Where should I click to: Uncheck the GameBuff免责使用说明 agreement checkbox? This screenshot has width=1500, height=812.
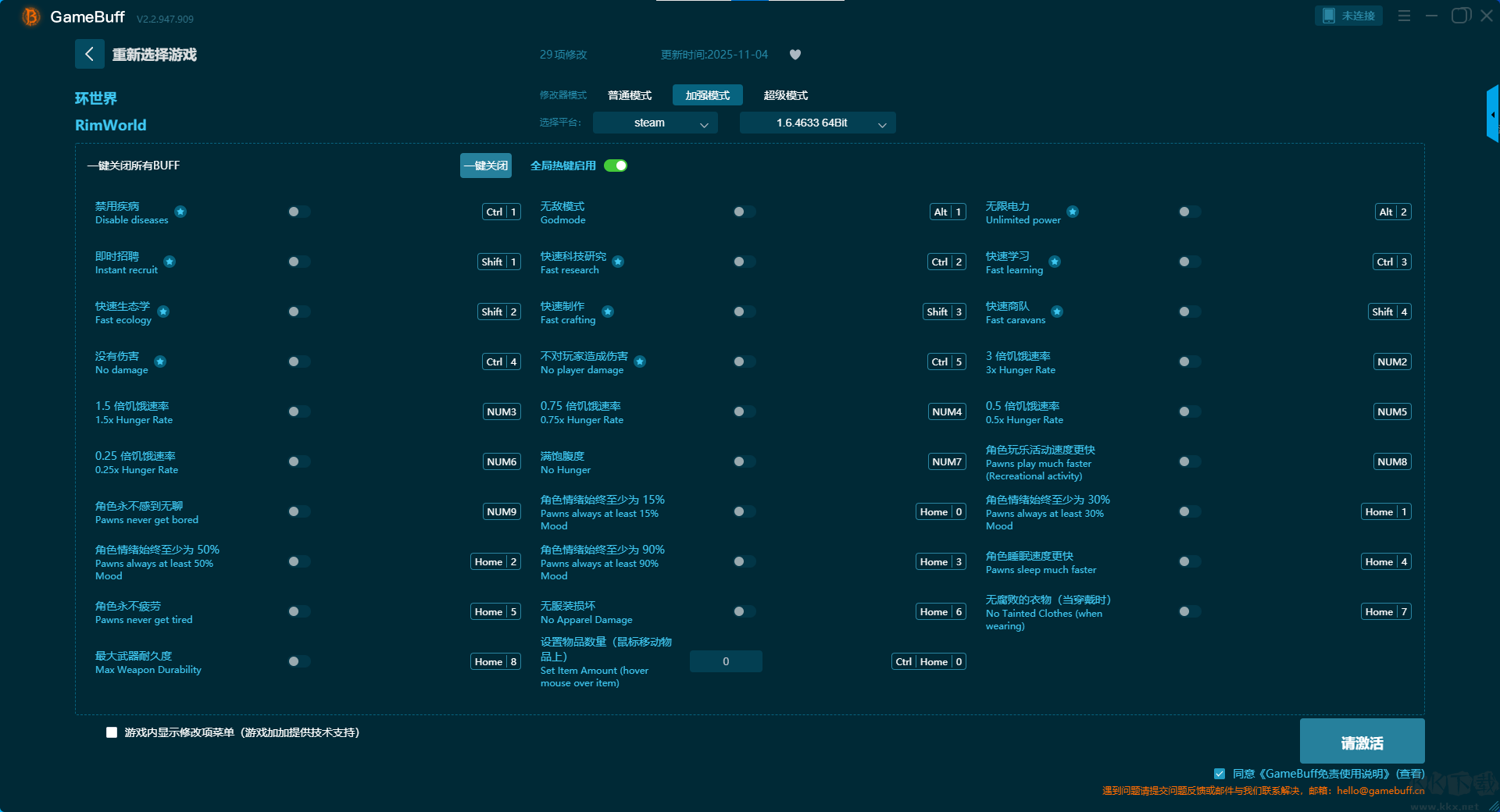1220,774
